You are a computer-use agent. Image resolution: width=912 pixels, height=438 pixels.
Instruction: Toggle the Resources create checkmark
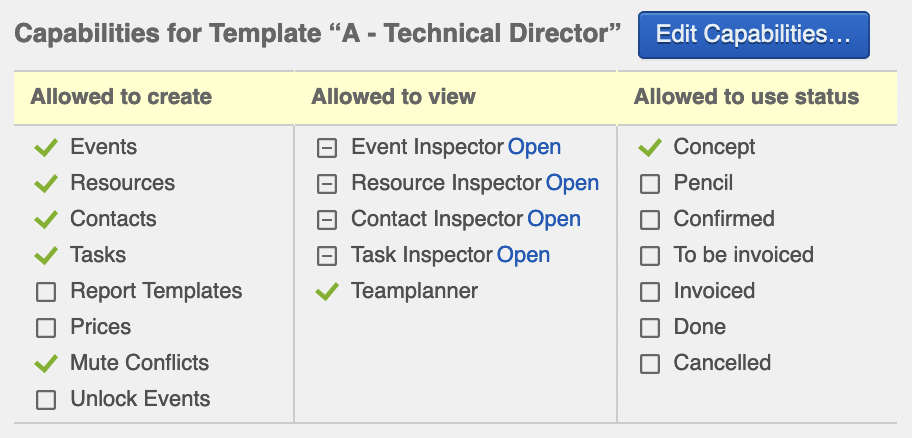tap(45, 184)
